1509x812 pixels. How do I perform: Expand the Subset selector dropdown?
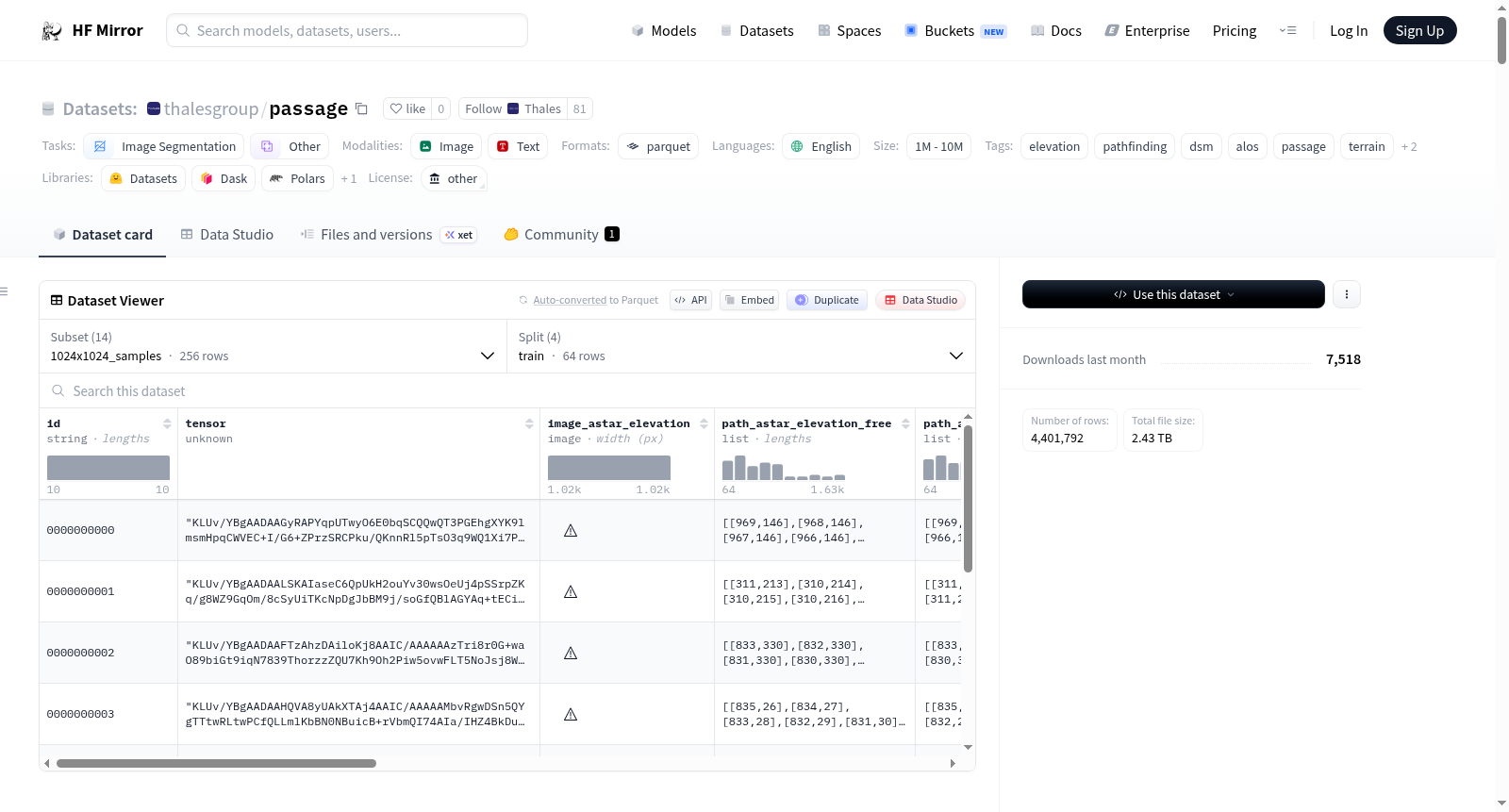point(273,346)
